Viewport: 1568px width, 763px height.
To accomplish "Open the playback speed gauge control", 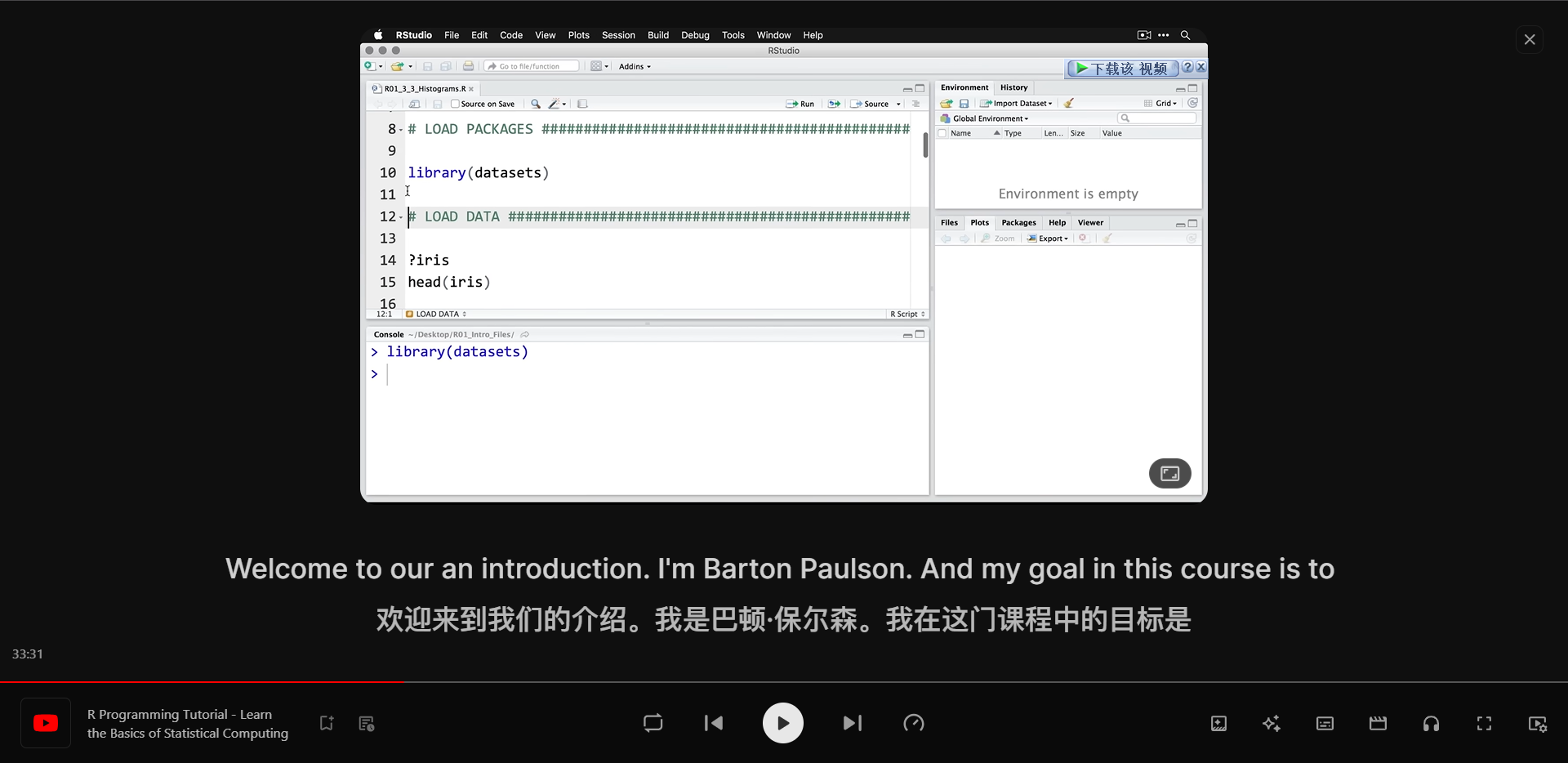I will [914, 723].
